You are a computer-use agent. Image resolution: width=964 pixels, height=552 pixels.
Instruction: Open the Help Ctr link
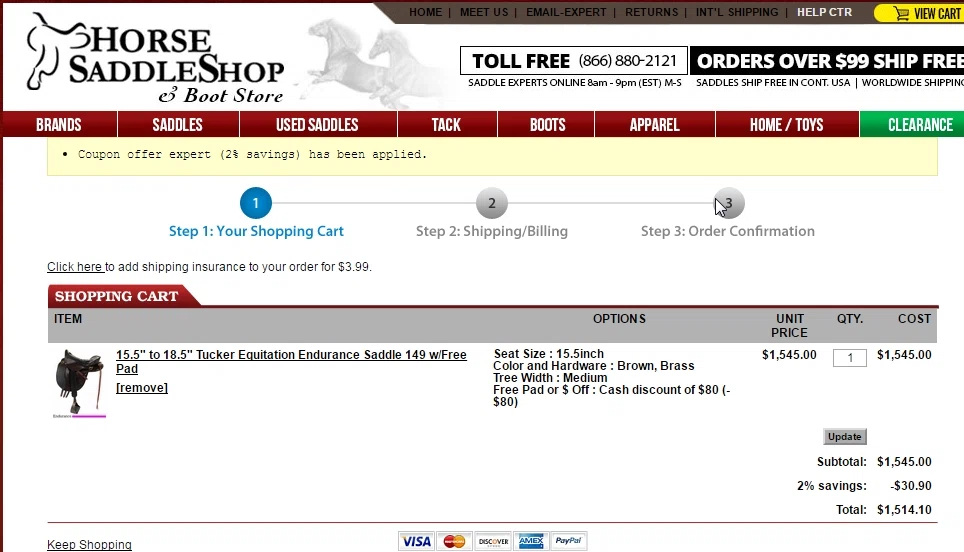pos(824,12)
